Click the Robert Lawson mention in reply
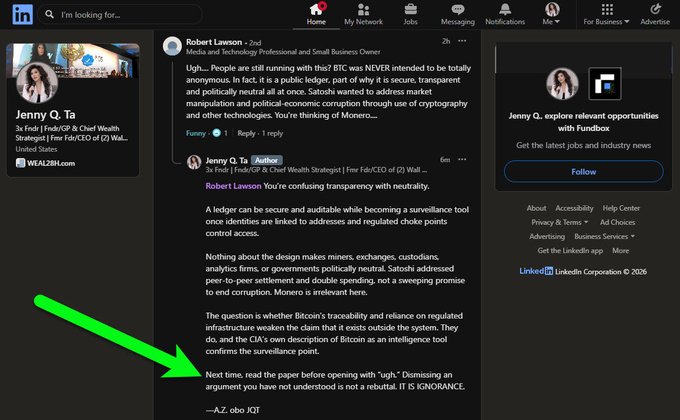 (233, 186)
